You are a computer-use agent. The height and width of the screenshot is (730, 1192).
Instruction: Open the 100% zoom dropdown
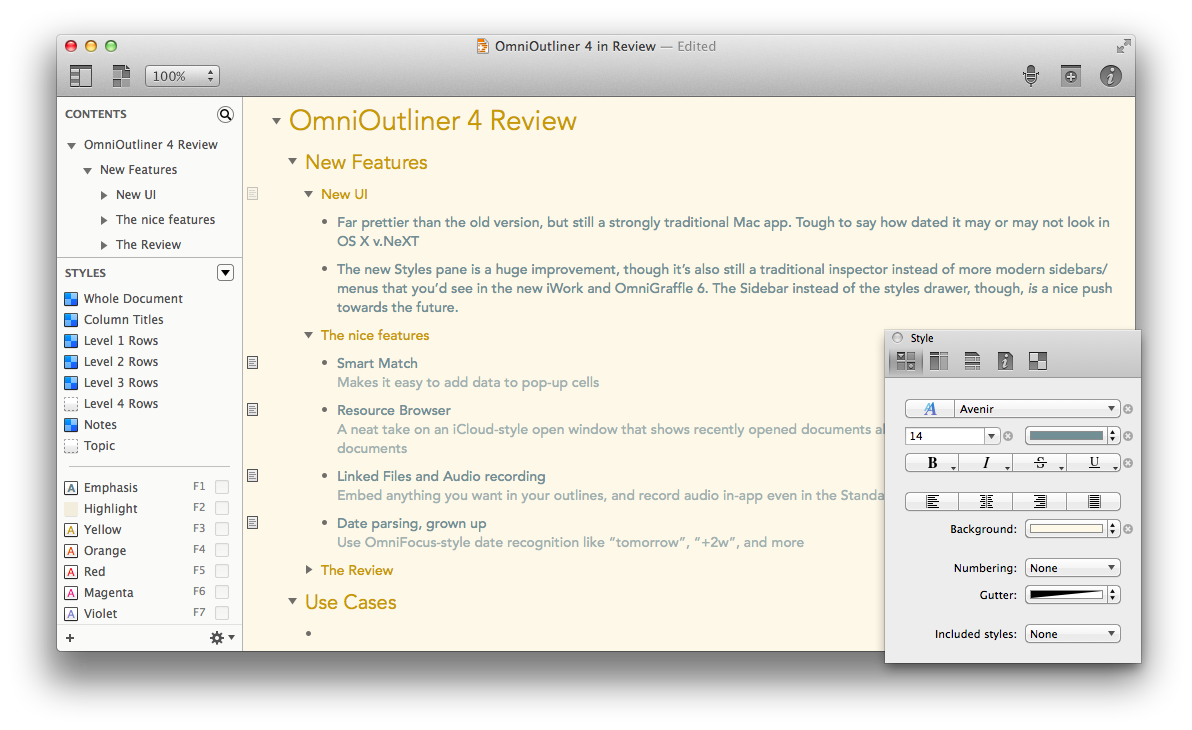[182, 76]
